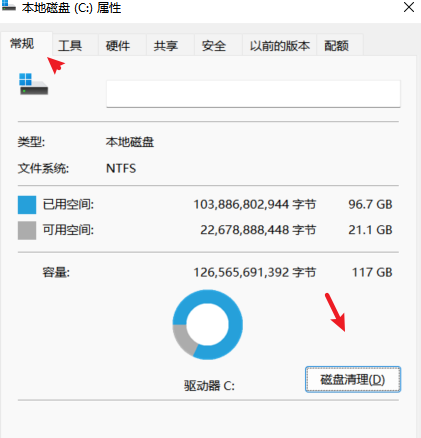Click the donut usage chart
421x438 pixels.
pos(207,324)
